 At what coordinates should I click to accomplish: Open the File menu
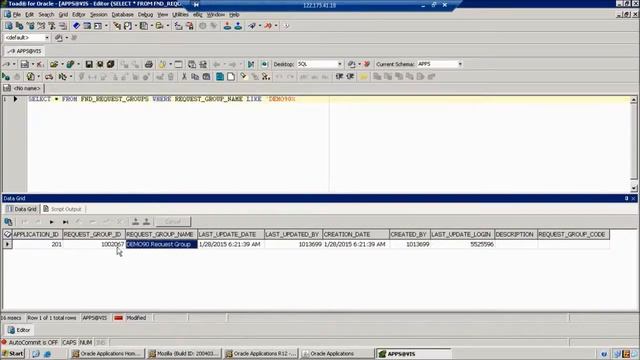pyautogui.click(x=16, y=14)
